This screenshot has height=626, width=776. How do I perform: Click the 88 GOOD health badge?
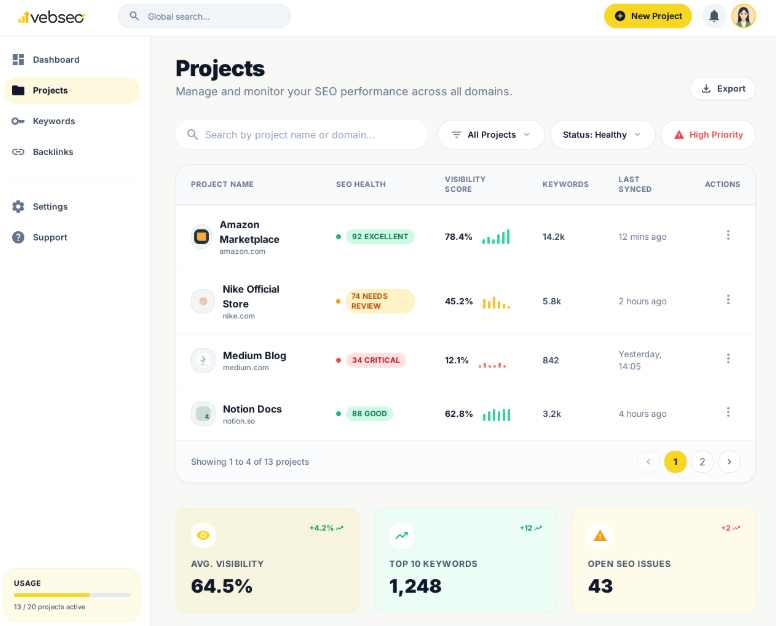369,414
